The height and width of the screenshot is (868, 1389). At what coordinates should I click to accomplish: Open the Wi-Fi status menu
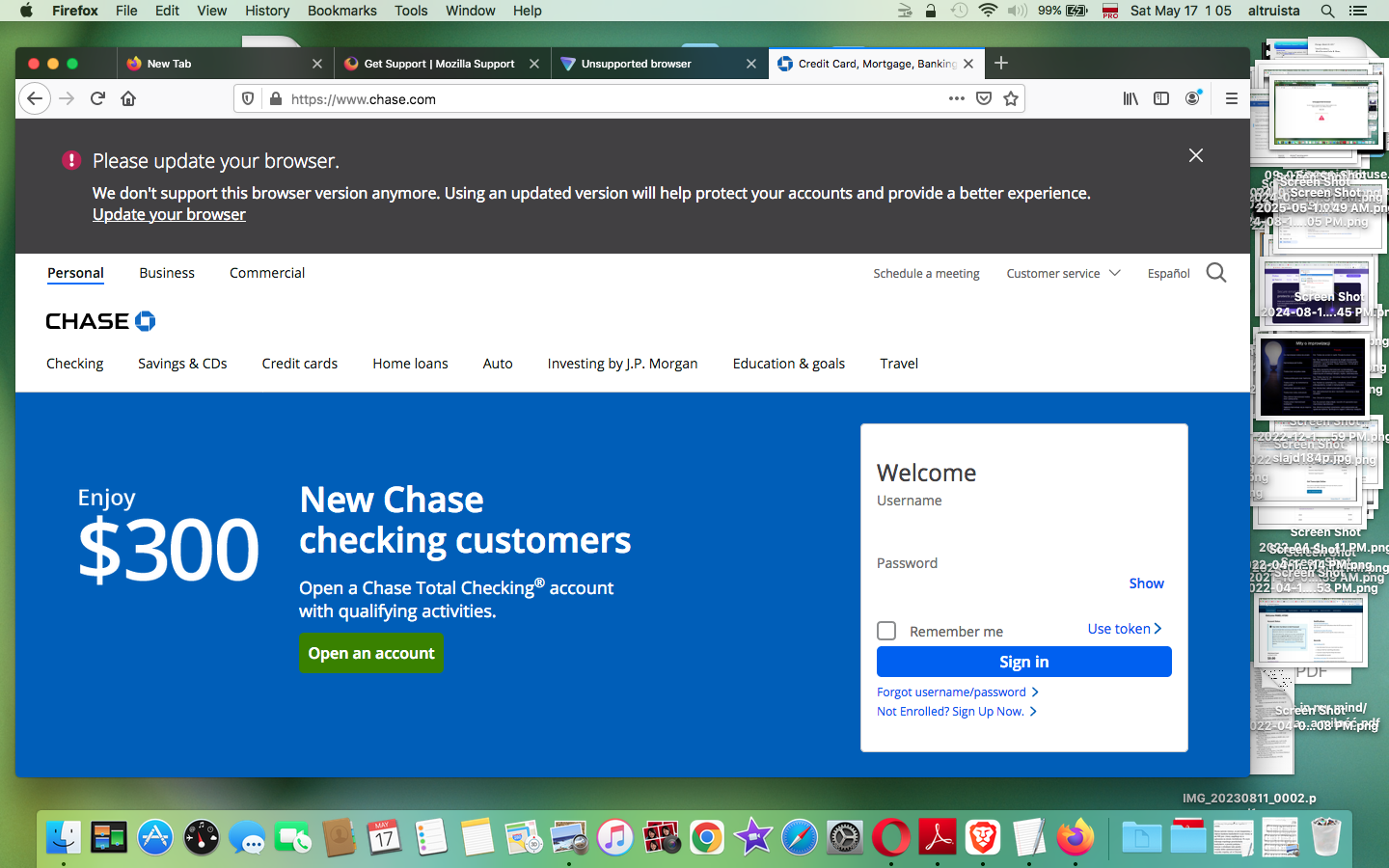988,11
